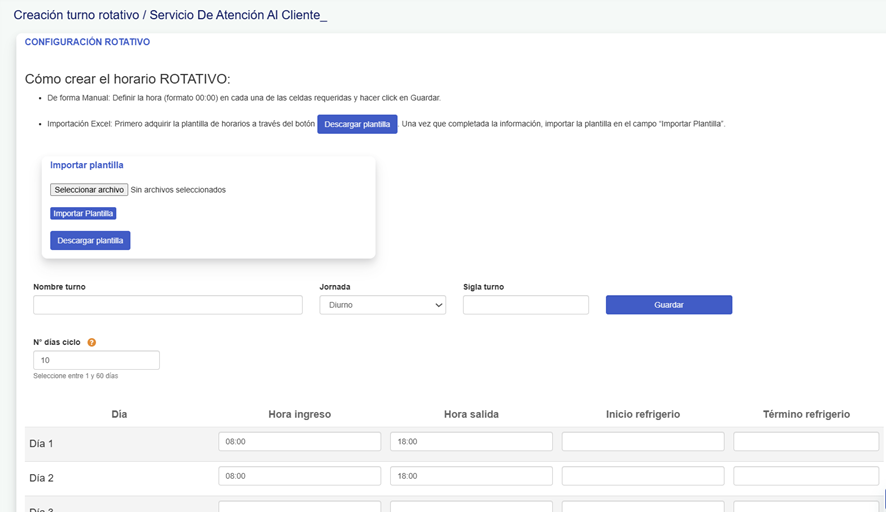Open the Jornada dropdown showing Diurno

tap(382, 305)
